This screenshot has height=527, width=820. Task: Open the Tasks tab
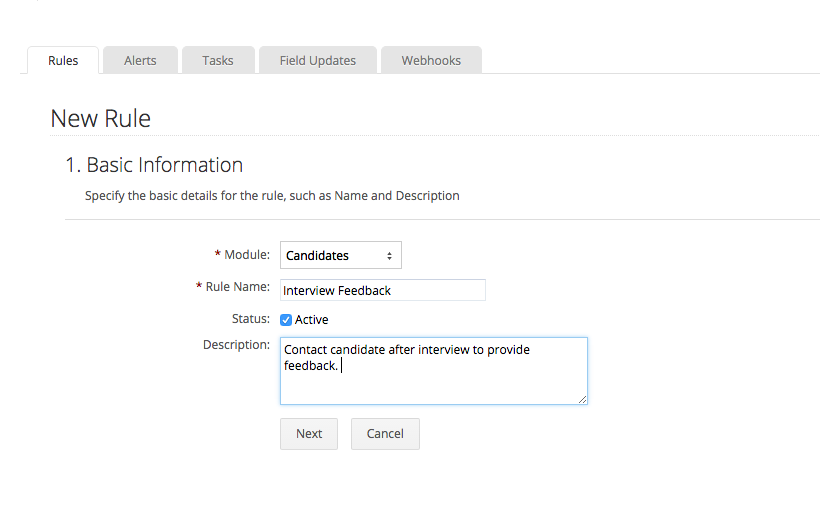tap(217, 60)
